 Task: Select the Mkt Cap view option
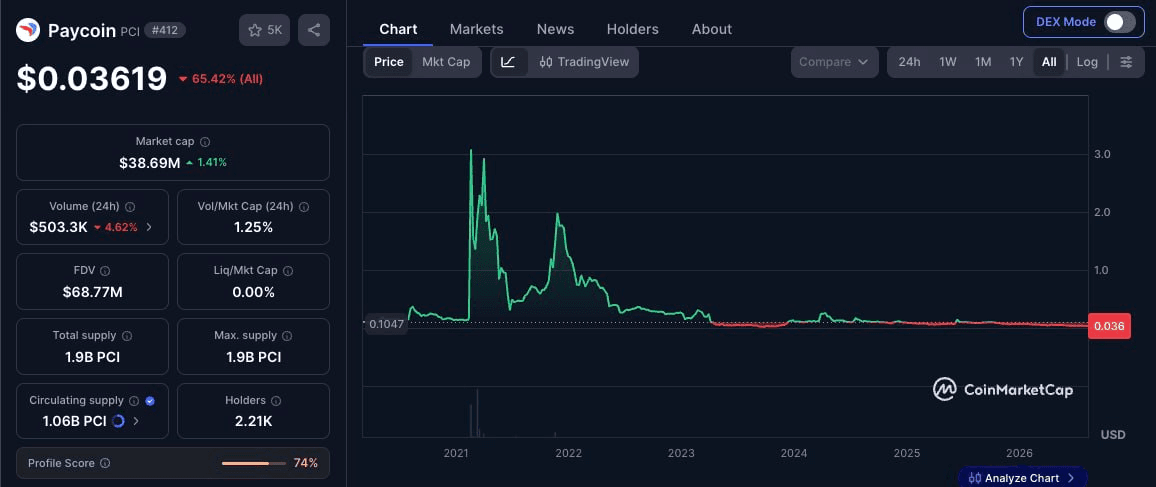pyautogui.click(x=446, y=62)
